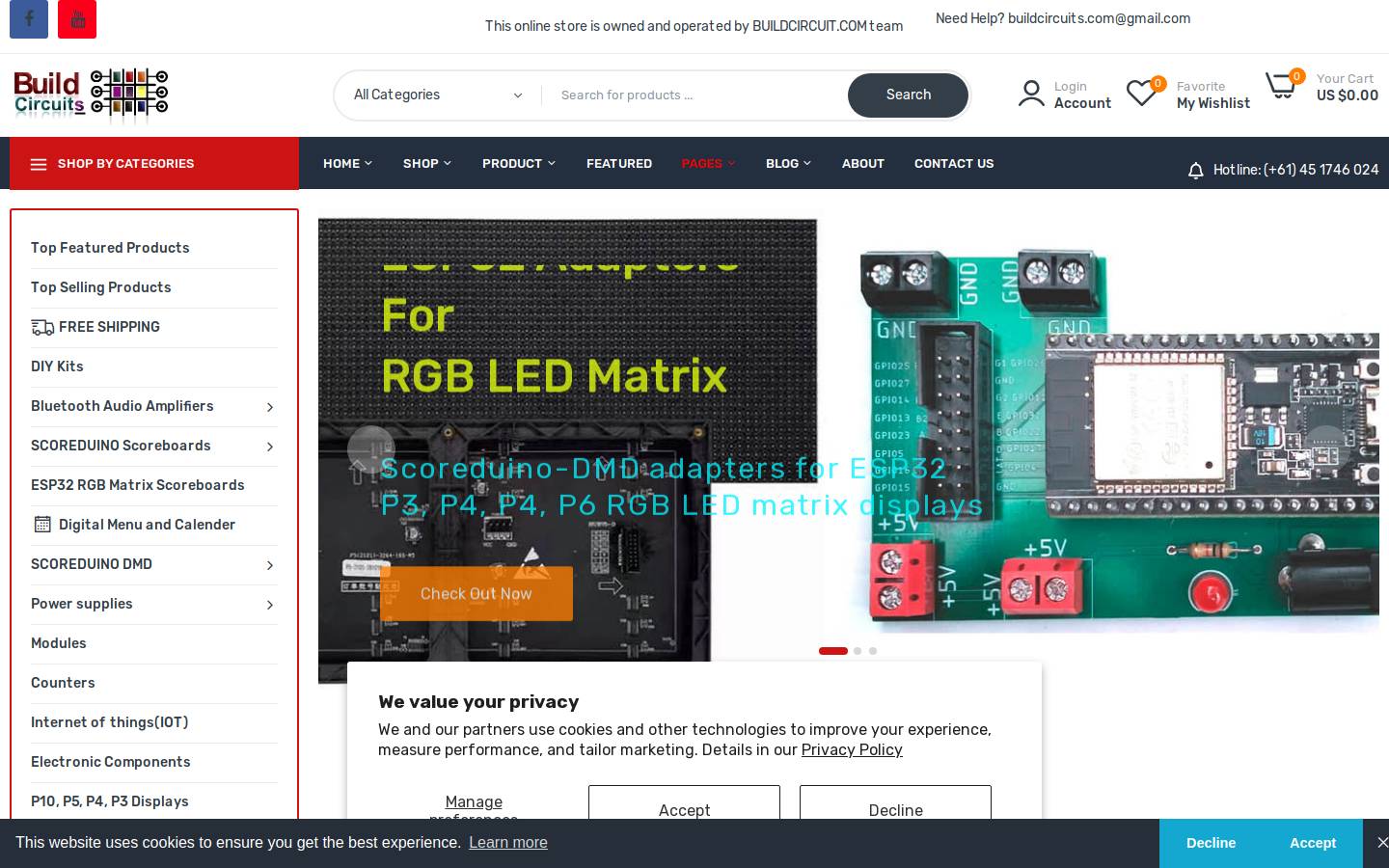The image size is (1389, 868).
Task: Go to next slide in banner
Action: point(1326,449)
